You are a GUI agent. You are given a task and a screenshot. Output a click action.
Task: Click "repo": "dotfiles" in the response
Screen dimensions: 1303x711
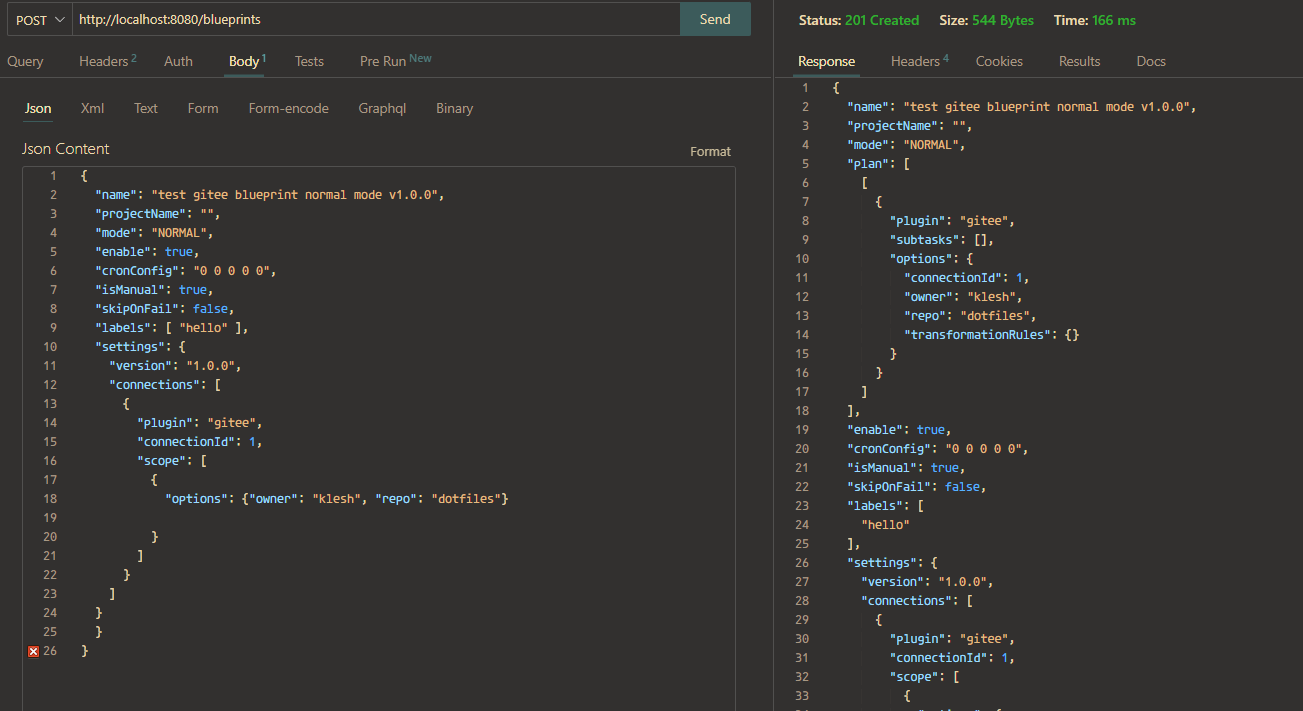click(970, 316)
